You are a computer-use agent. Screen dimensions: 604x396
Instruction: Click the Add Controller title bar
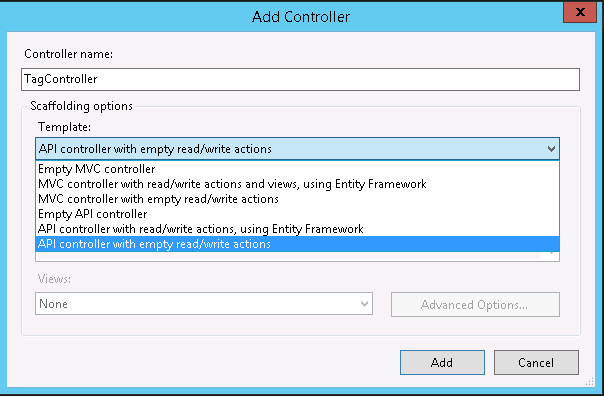tap(300, 17)
